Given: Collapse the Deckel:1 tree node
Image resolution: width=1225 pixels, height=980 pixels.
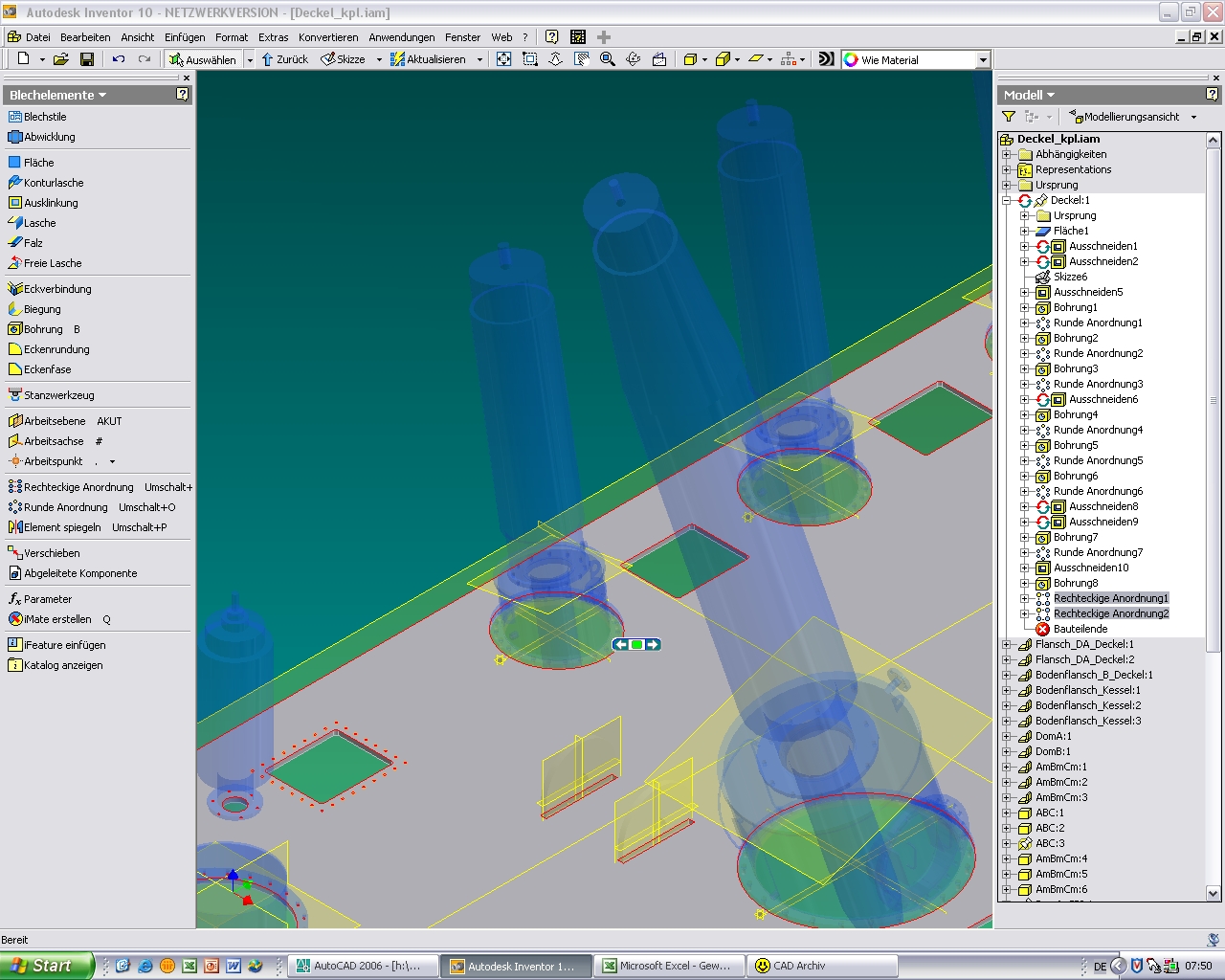Looking at the screenshot, I should click(1007, 201).
